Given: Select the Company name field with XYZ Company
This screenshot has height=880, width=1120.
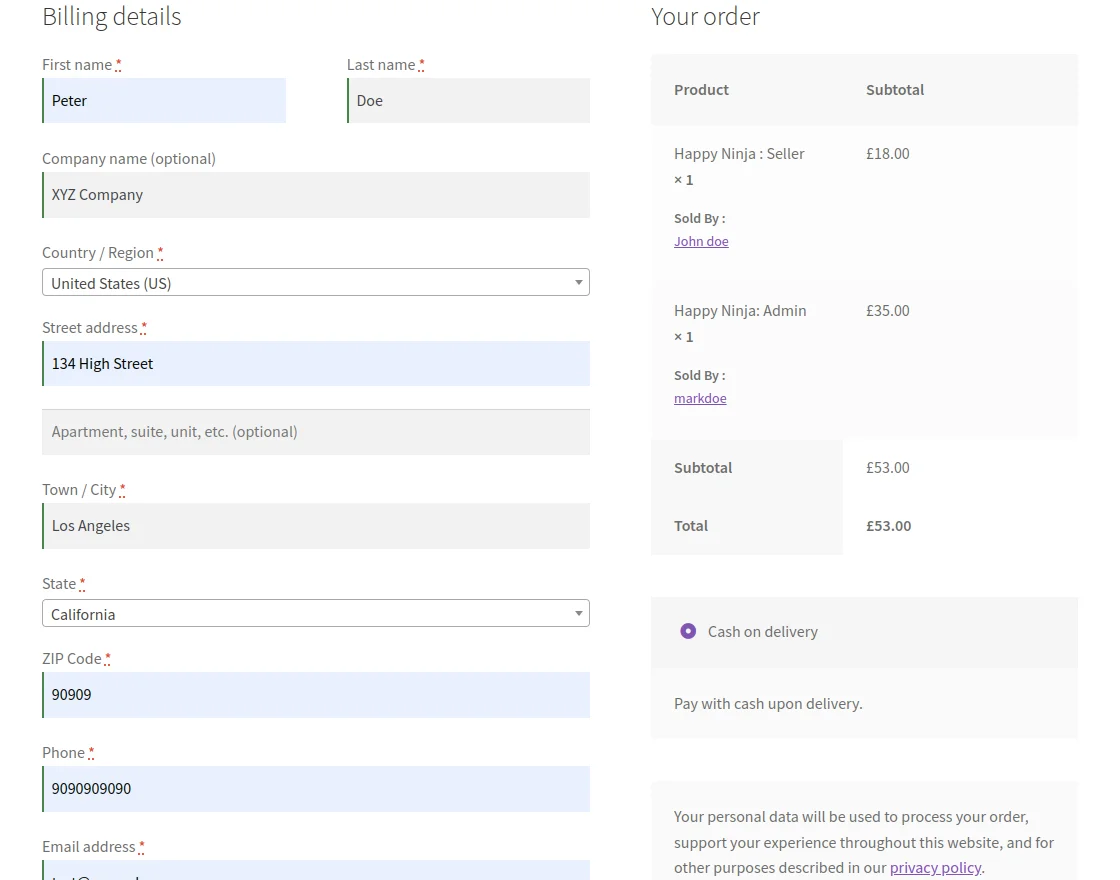Looking at the screenshot, I should 315,194.
